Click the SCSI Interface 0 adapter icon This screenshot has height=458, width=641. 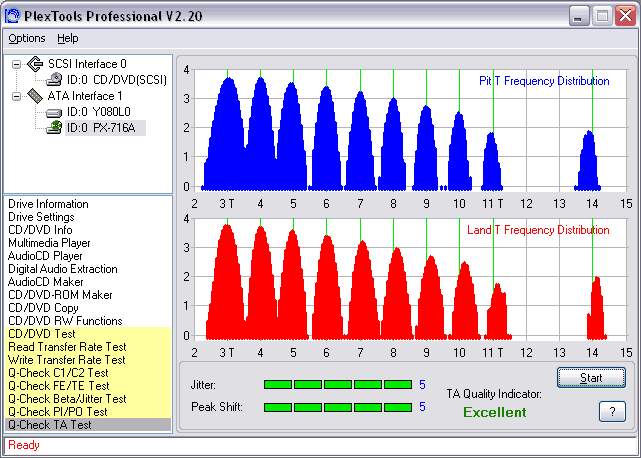coord(35,64)
